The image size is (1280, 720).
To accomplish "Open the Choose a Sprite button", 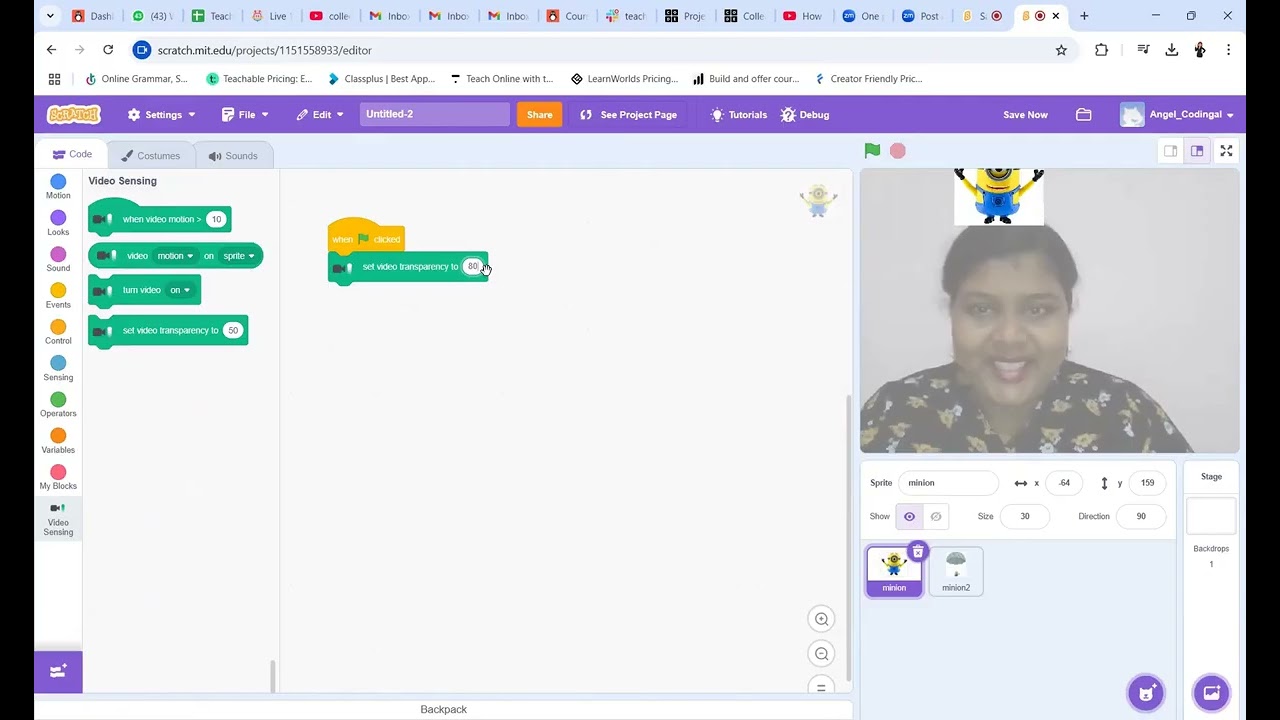I will 1146,692.
